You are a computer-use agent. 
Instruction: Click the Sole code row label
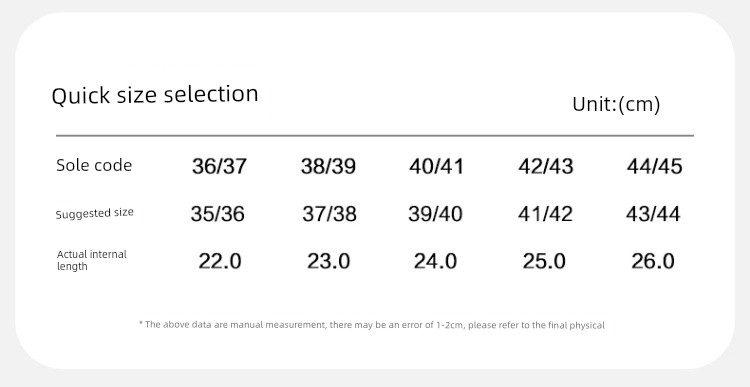tap(94, 165)
